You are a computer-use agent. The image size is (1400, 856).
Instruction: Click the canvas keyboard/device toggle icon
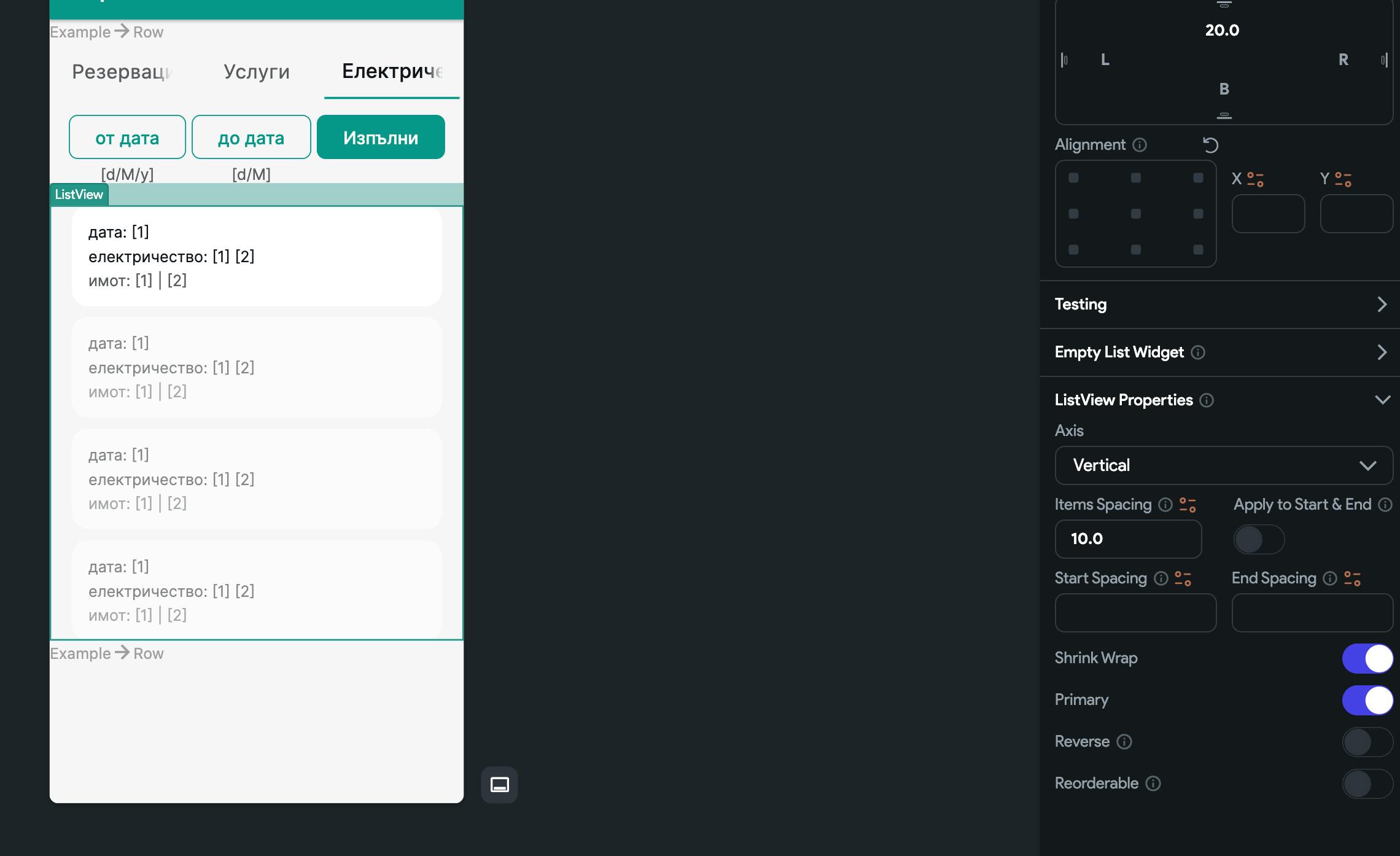(x=499, y=784)
